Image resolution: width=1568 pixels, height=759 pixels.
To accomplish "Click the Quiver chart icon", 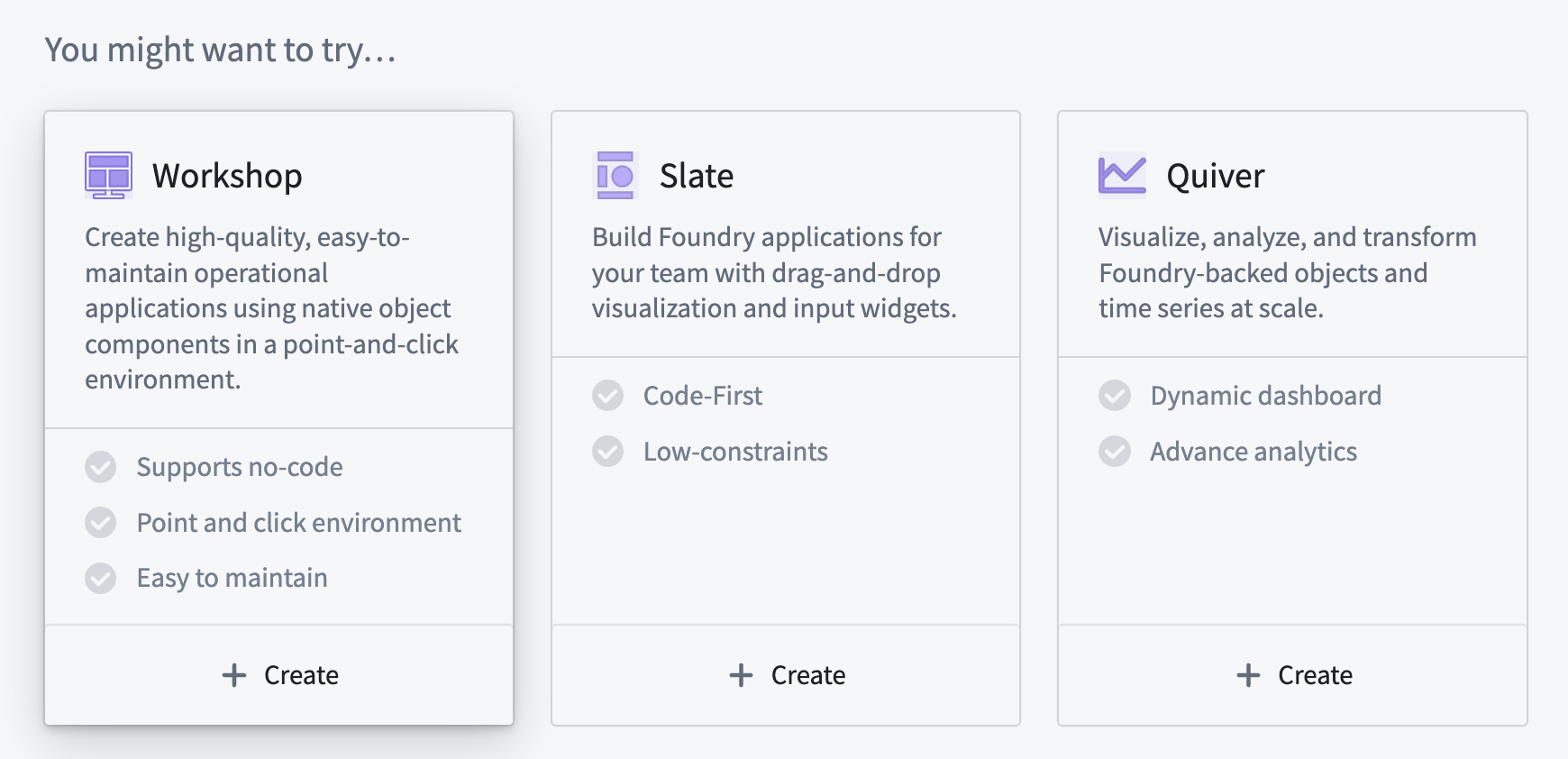I will [1122, 175].
